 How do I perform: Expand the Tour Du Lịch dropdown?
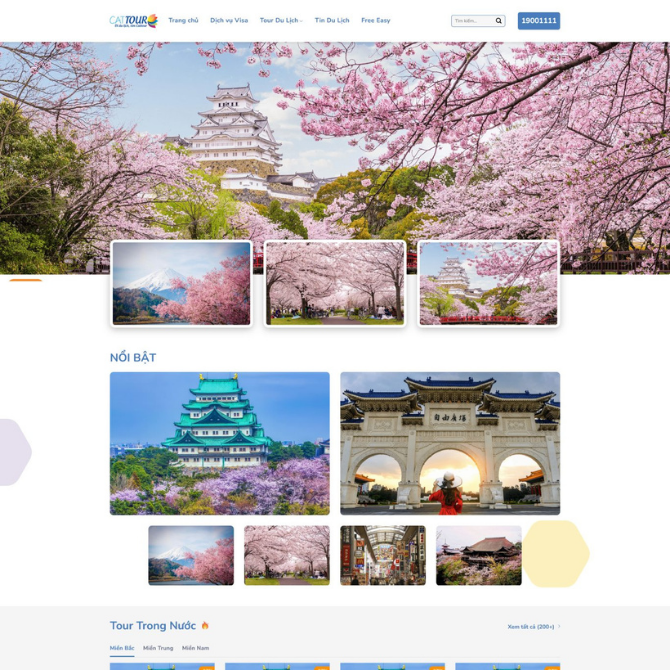point(281,21)
